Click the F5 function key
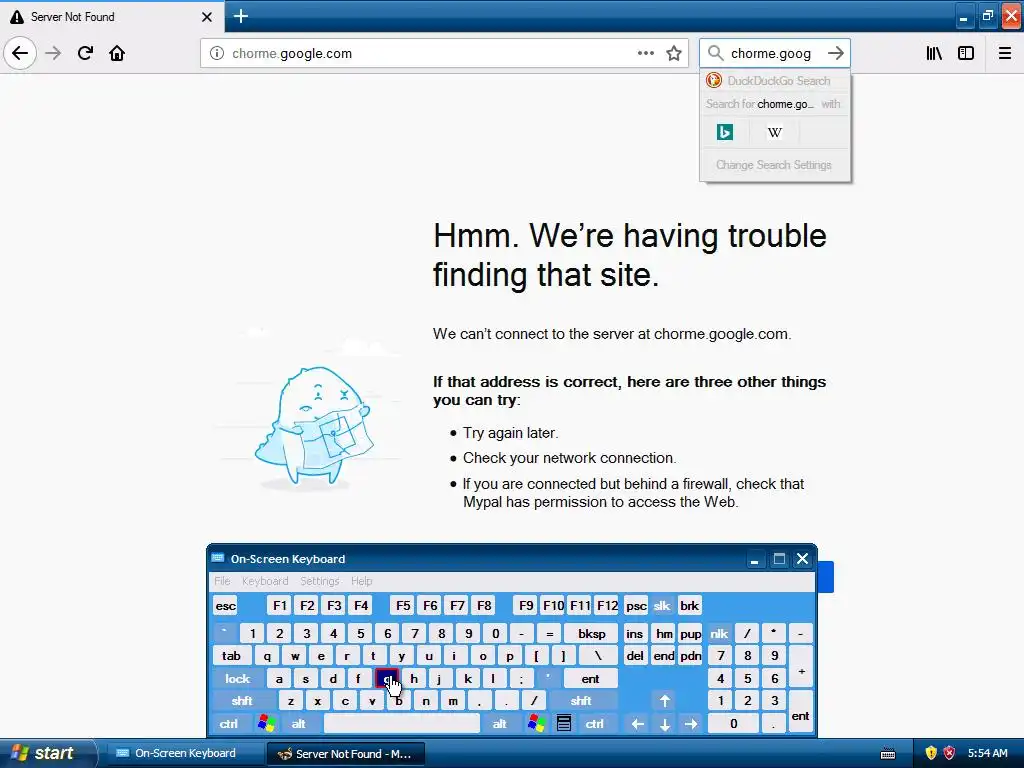Screen dimensions: 1024x768 403,606
